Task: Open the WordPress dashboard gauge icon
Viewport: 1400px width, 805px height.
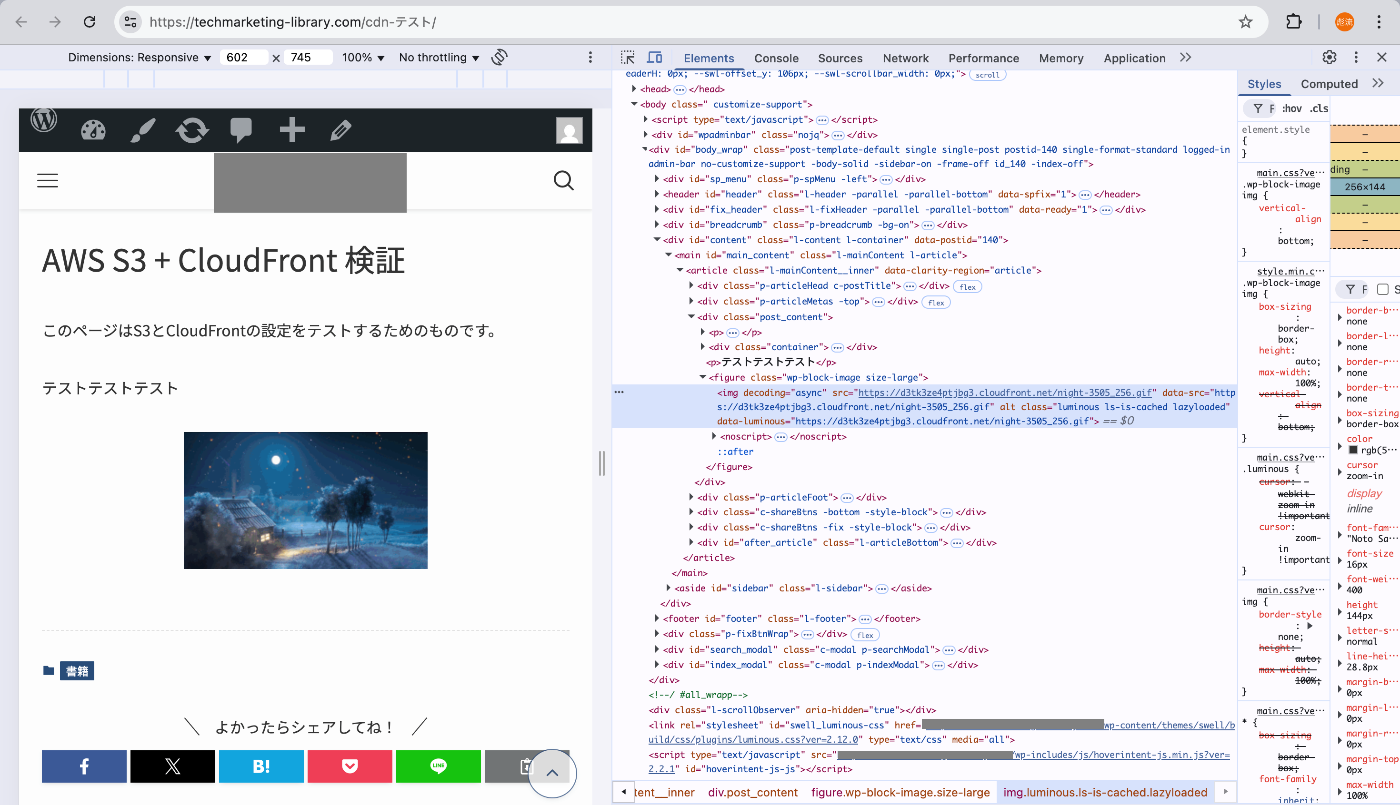Action: [x=93, y=130]
